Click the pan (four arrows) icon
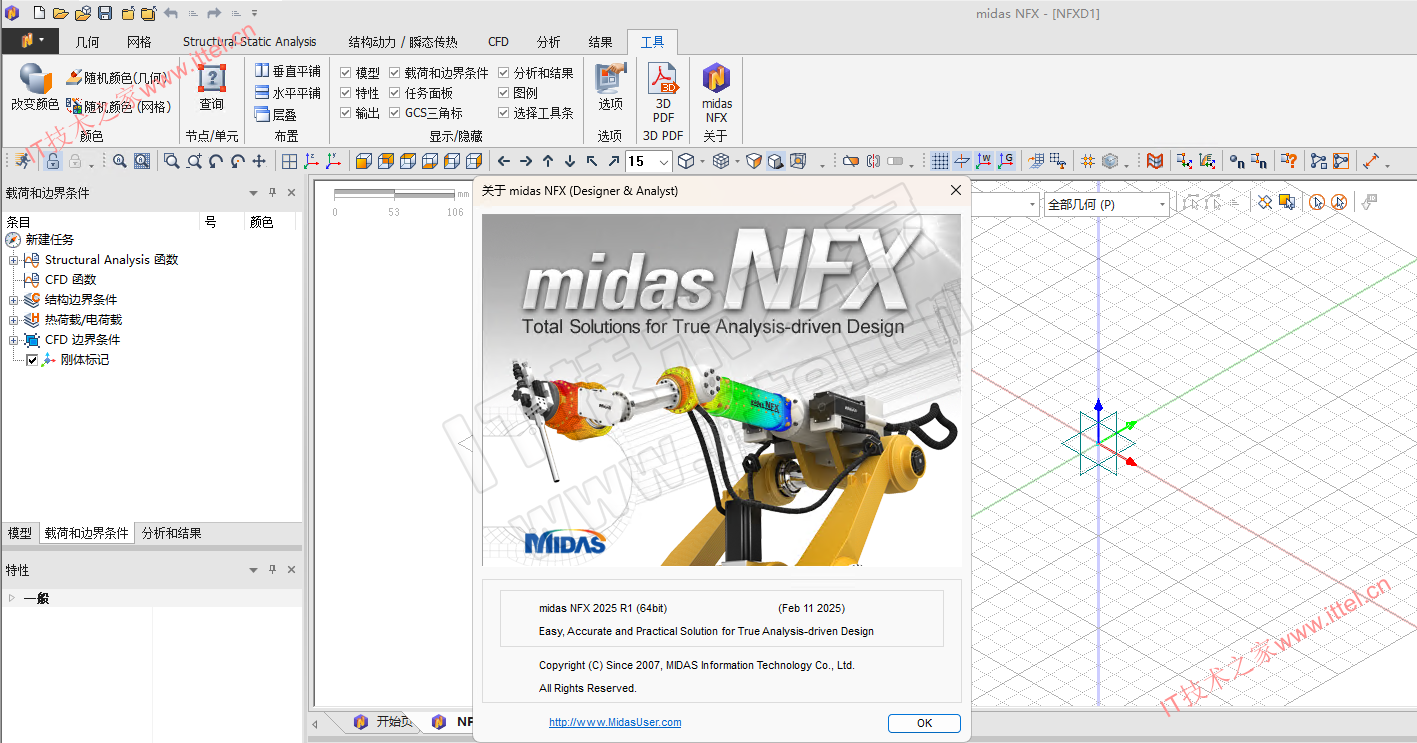 [259, 161]
